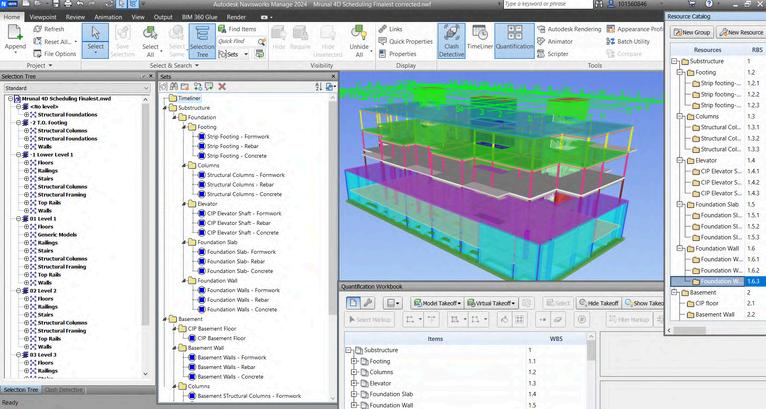Open the Standard dropdown in Selection Tree
The width and height of the screenshot is (766, 409).
pos(77,88)
